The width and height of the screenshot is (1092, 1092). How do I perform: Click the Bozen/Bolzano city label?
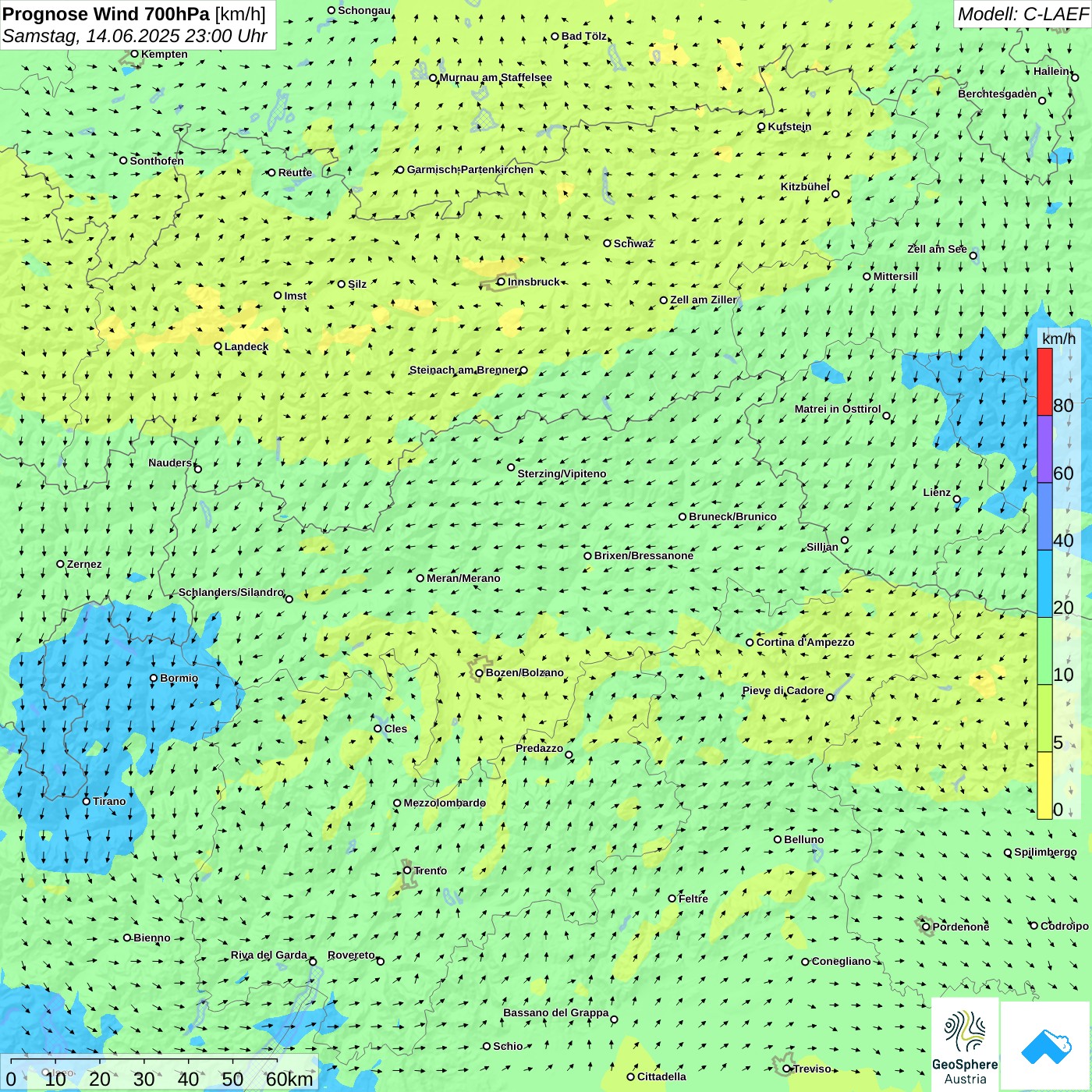(x=524, y=672)
